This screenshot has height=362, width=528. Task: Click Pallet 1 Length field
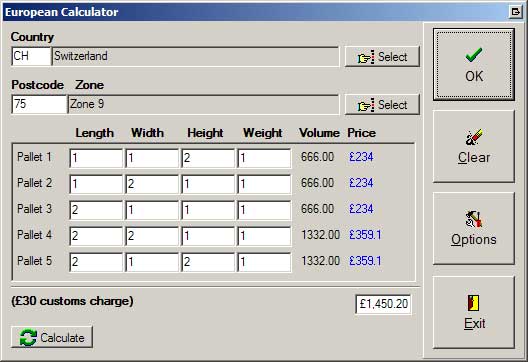[x=96, y=158]
